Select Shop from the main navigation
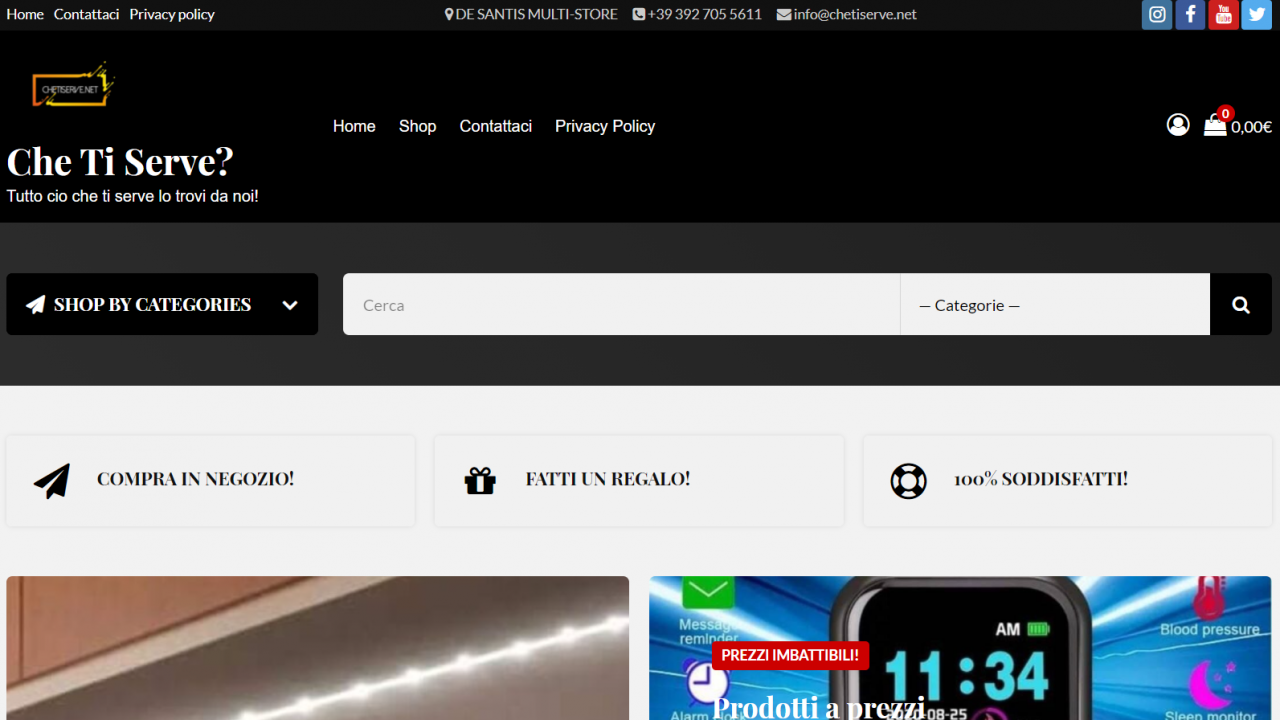Viewport: 1280px width, 720px height. 417,126
